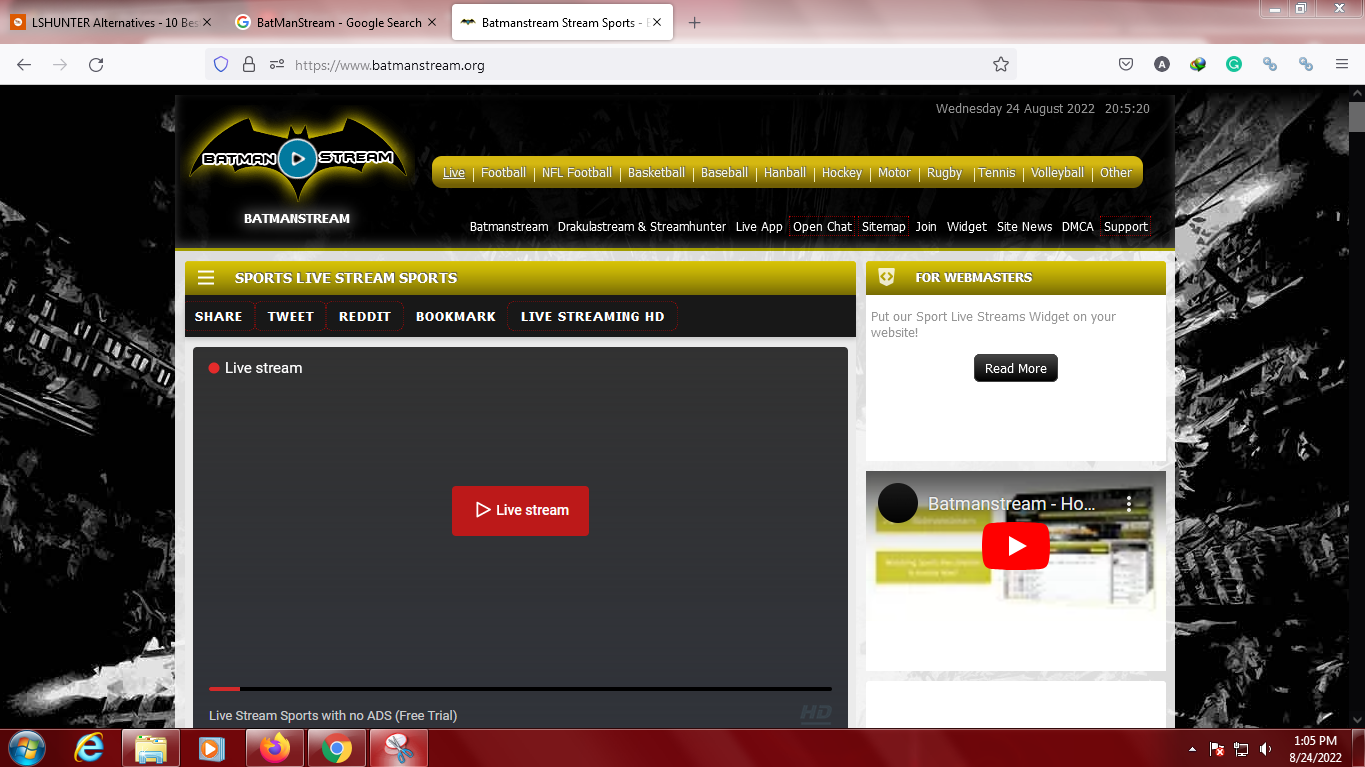Play the Batmanstream YouTube video
Image resolution: width=1365 pixels, height=767 pixels.
[1016, 546]
